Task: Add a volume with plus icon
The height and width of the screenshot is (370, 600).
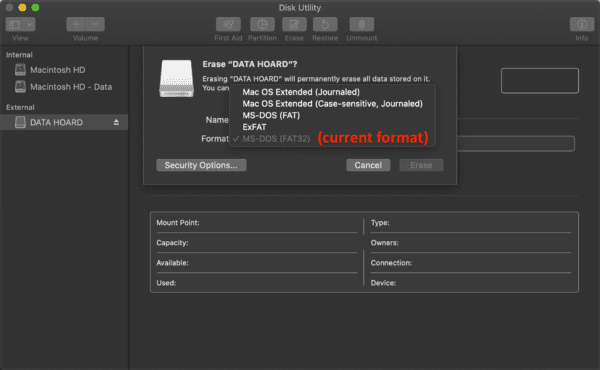Action: coord(76,24)
